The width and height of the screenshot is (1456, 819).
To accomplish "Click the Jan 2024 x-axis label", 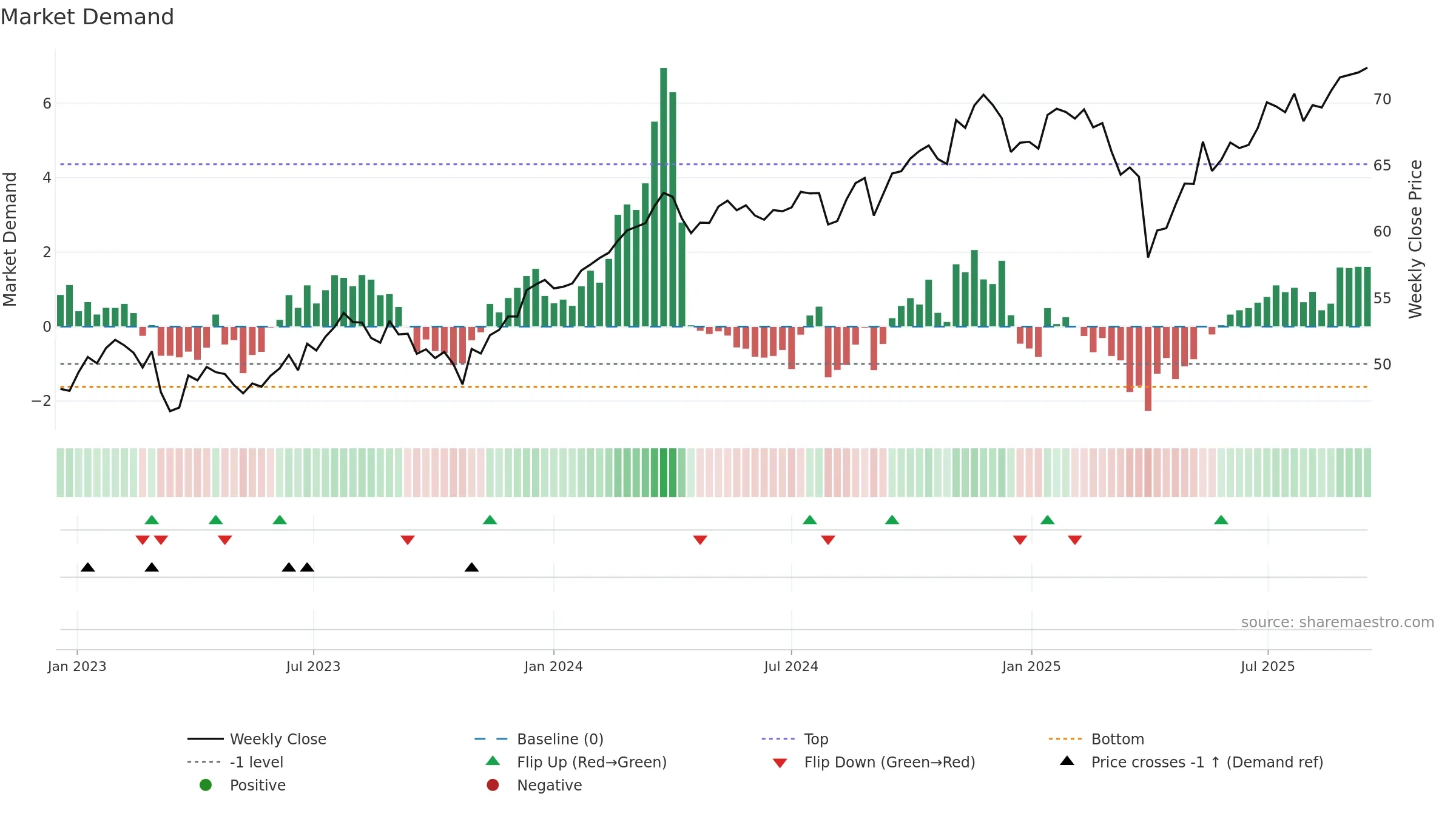I will (554, 666).
